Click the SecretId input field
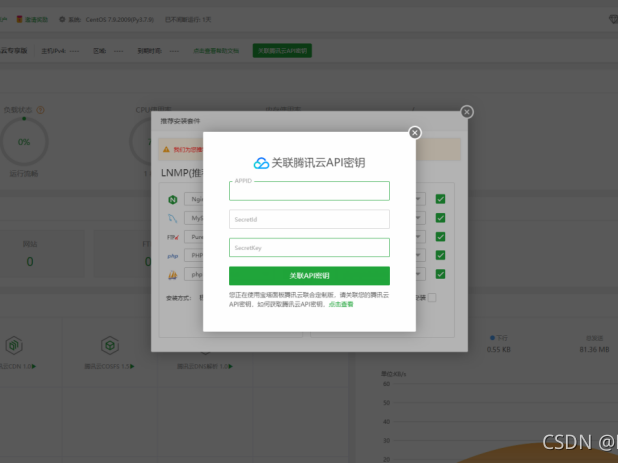The image size is (618, 464). pyautogui.click(x=309, y=219)
